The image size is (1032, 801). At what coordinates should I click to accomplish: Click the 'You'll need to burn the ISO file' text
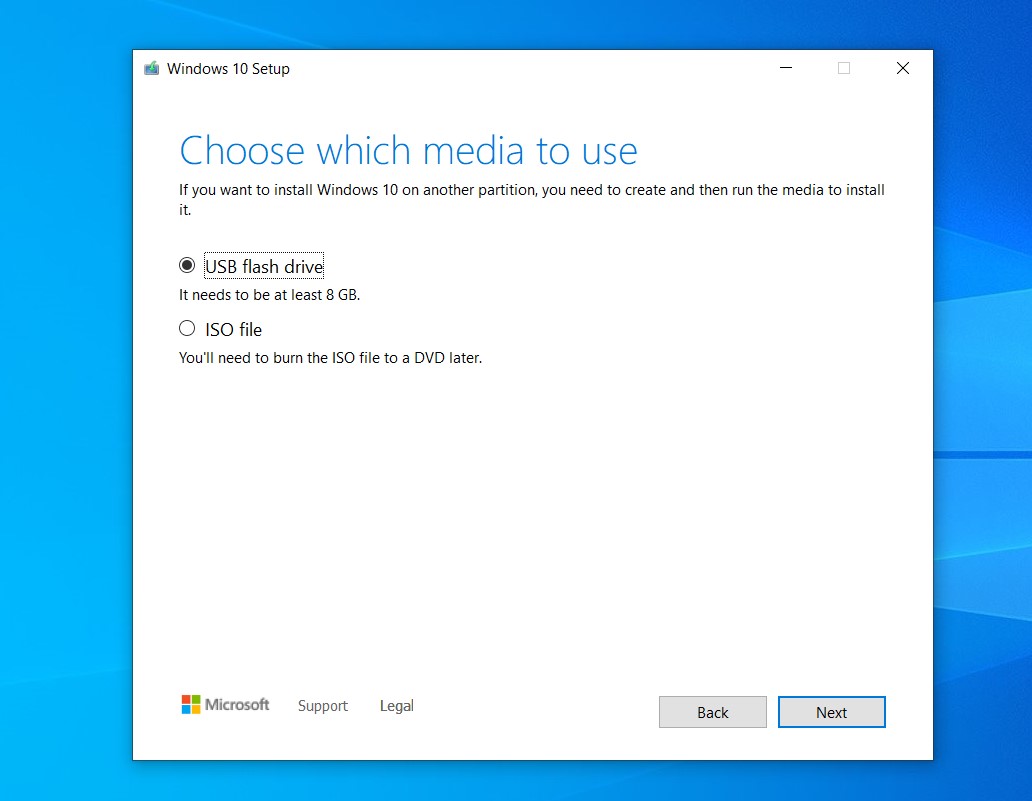[330, 358]
